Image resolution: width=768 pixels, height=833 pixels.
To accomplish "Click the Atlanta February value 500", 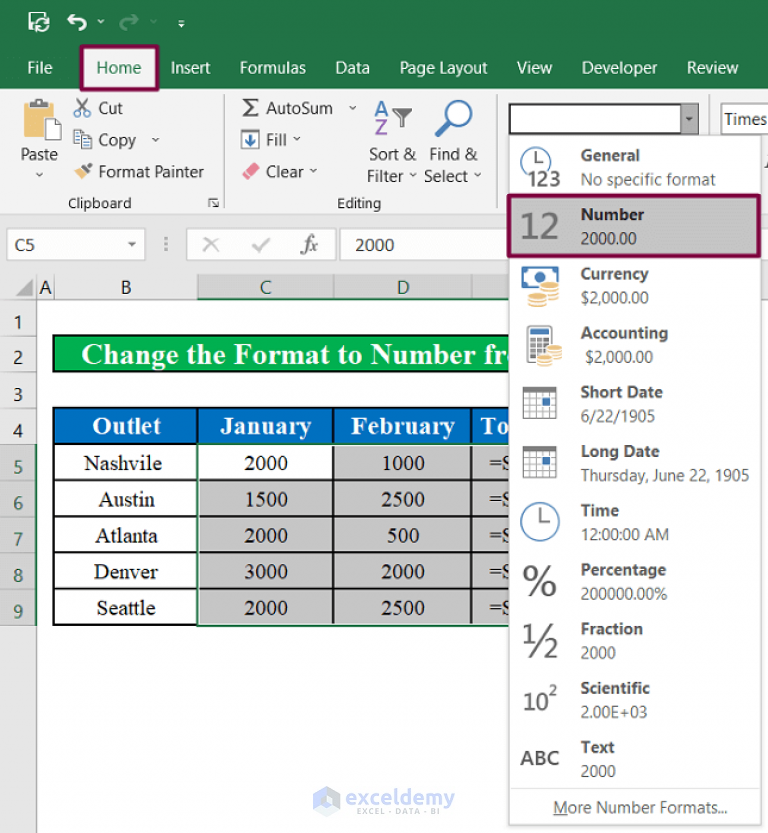I will [x=403, y=535].
